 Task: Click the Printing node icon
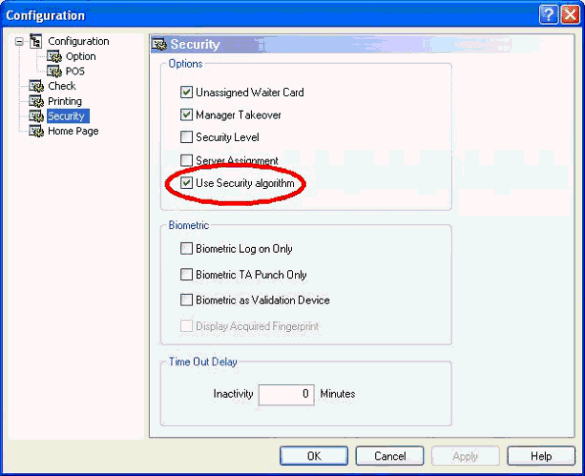[37, 101]
